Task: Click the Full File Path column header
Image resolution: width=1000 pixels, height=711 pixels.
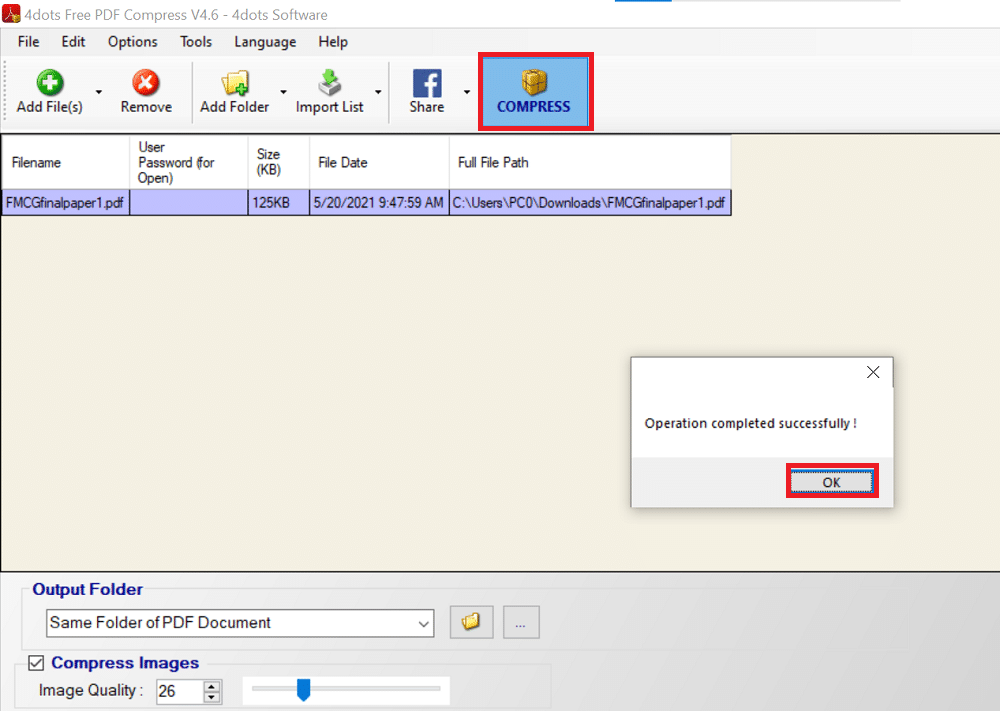Action: click(x=590, y=163)
